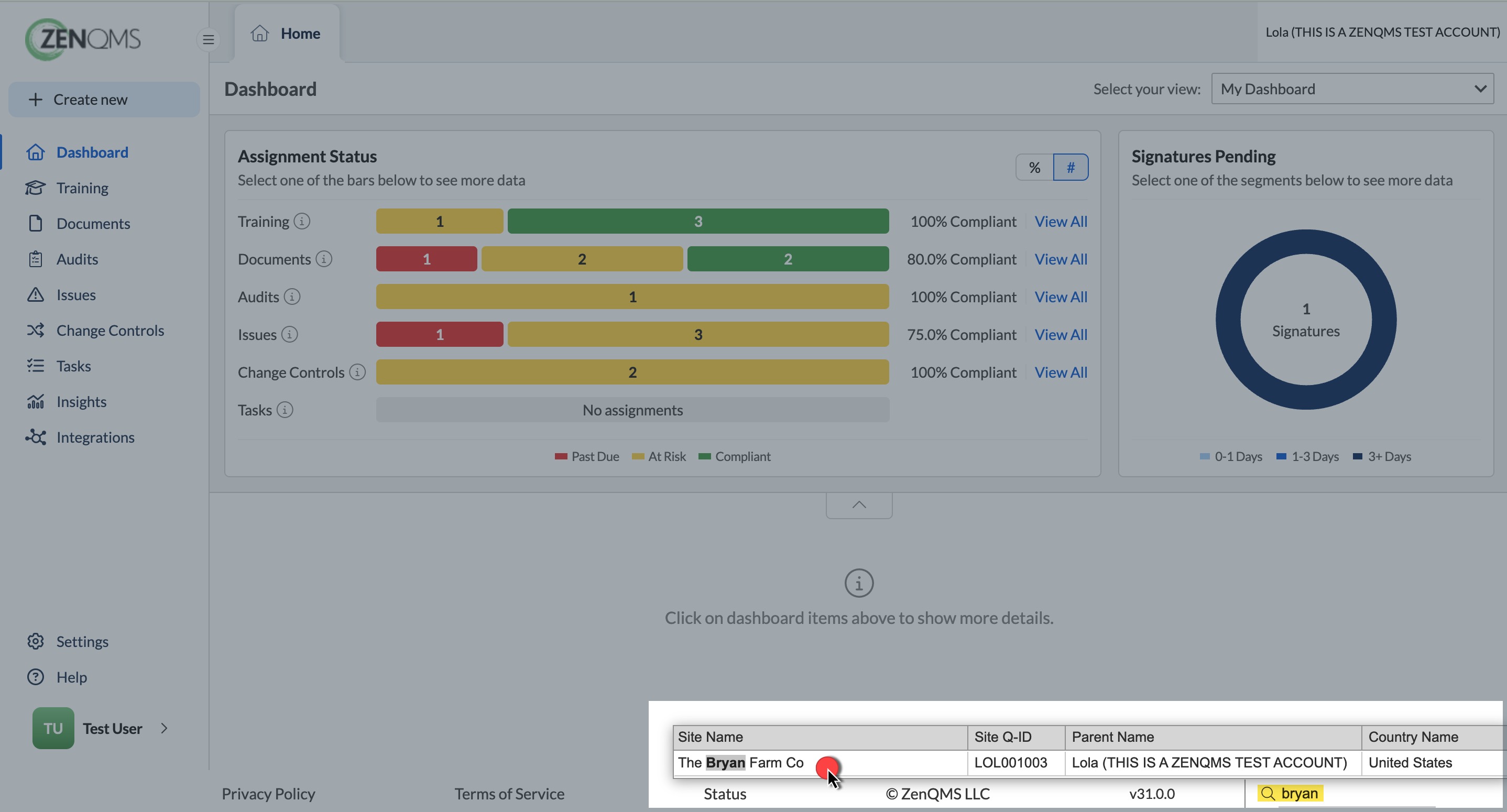This screenshot has height=812, width=1507.
Task: Go to Insights in the sidebar
Action: tap(81, 402)
